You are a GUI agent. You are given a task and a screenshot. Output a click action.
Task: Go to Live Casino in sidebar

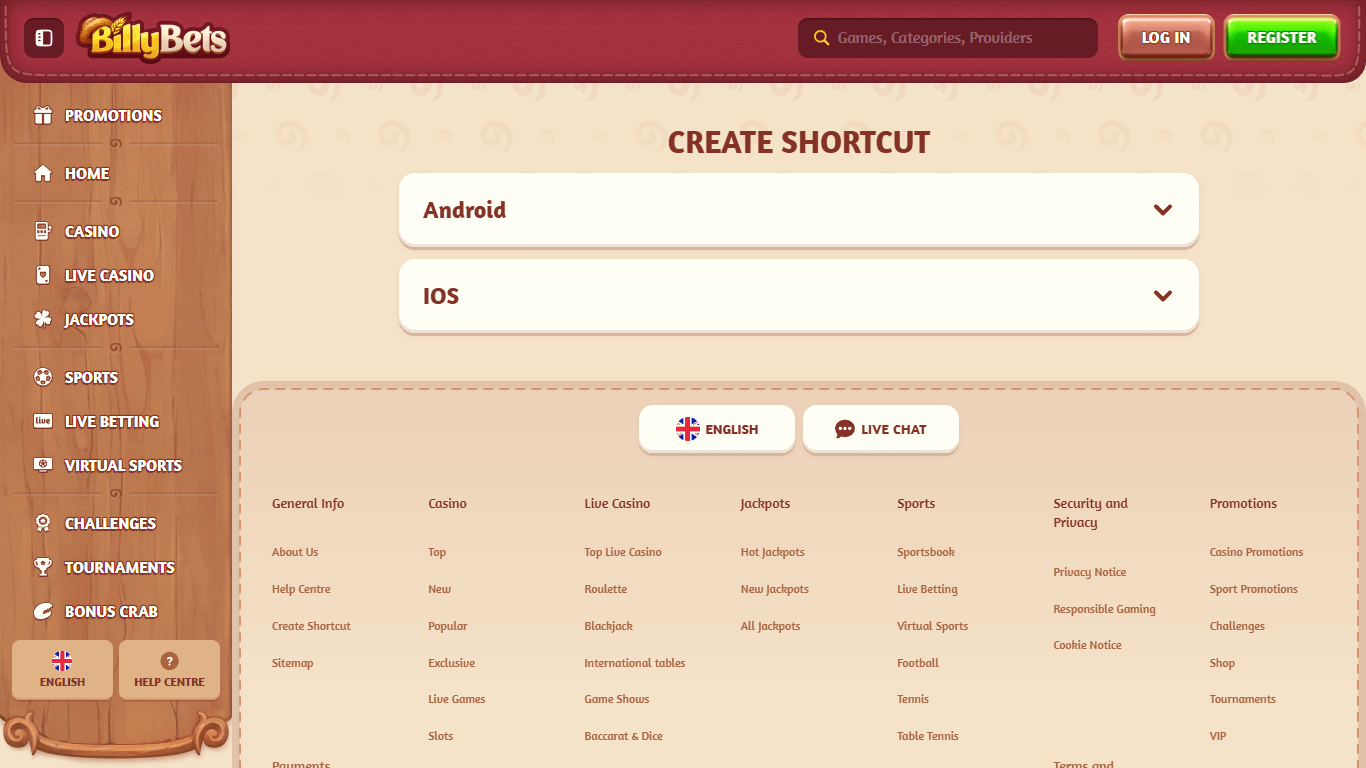(x=109, y=275)
